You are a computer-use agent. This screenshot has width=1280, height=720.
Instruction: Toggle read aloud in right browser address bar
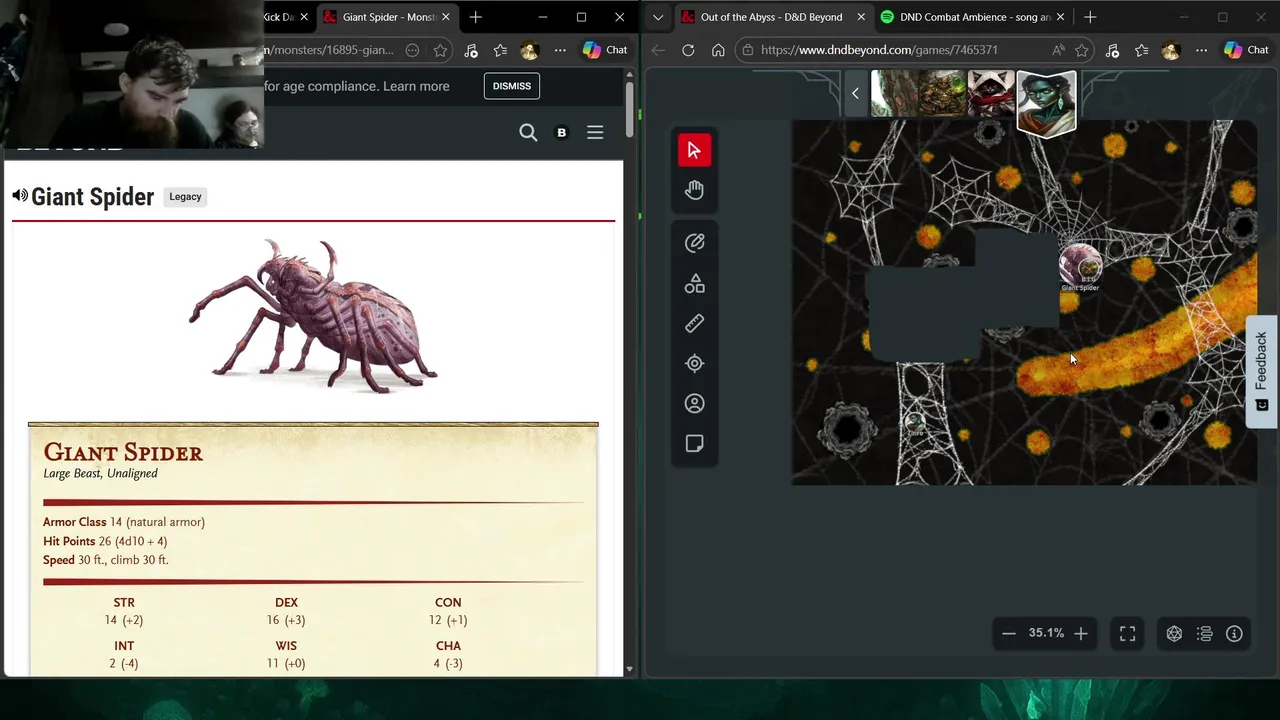pos(1058,50)
